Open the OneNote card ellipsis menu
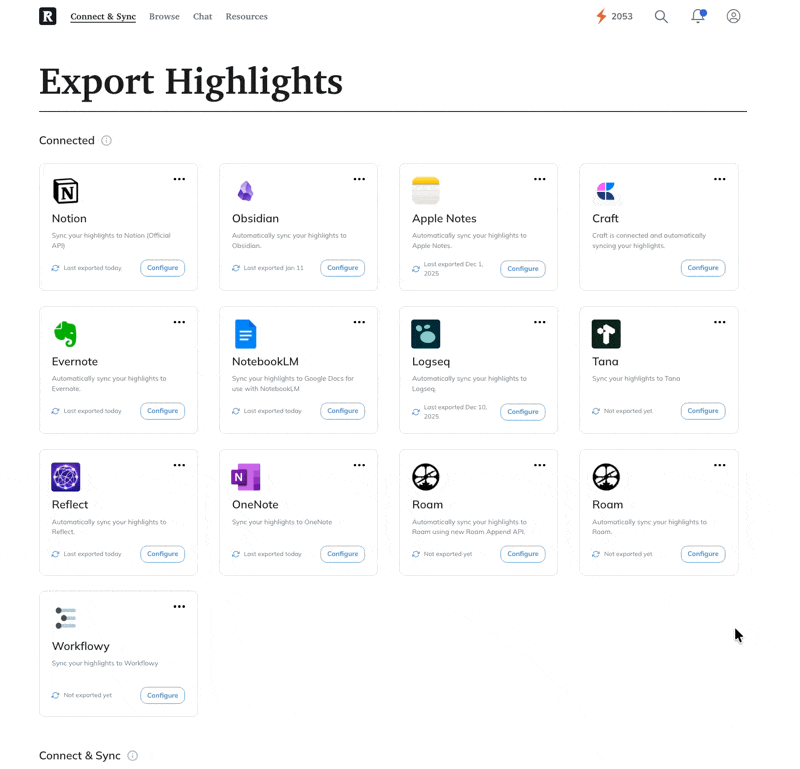Viewport: 800px width, 769px height. click(359, 465)
